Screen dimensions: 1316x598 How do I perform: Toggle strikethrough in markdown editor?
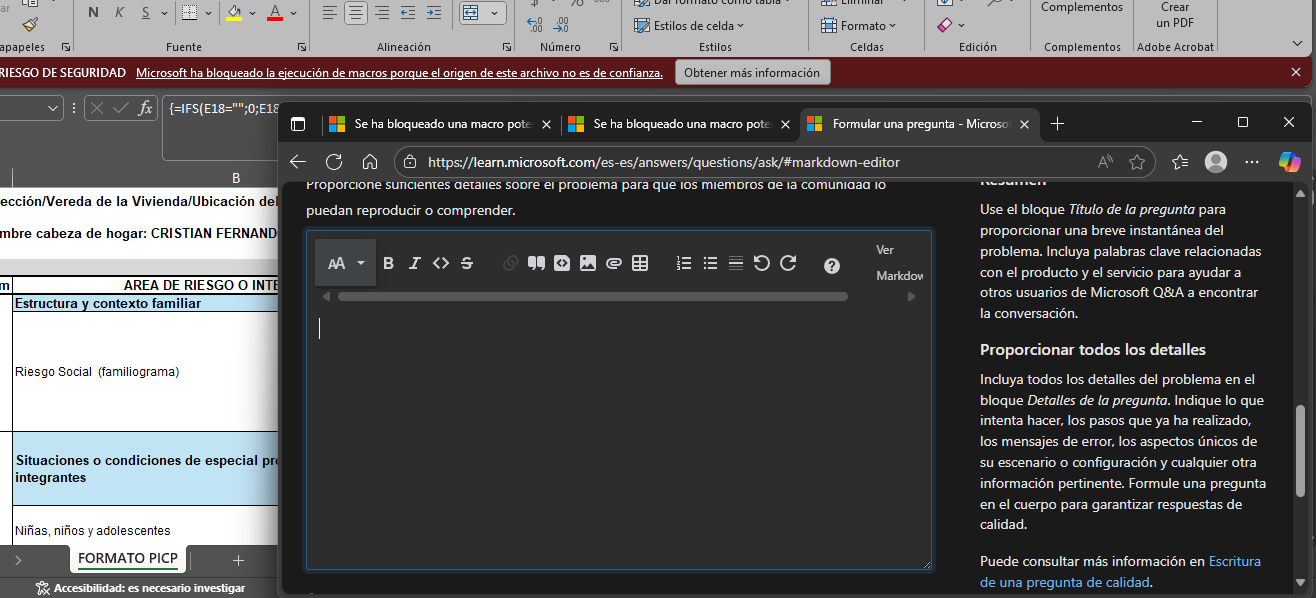click(467, 263)
